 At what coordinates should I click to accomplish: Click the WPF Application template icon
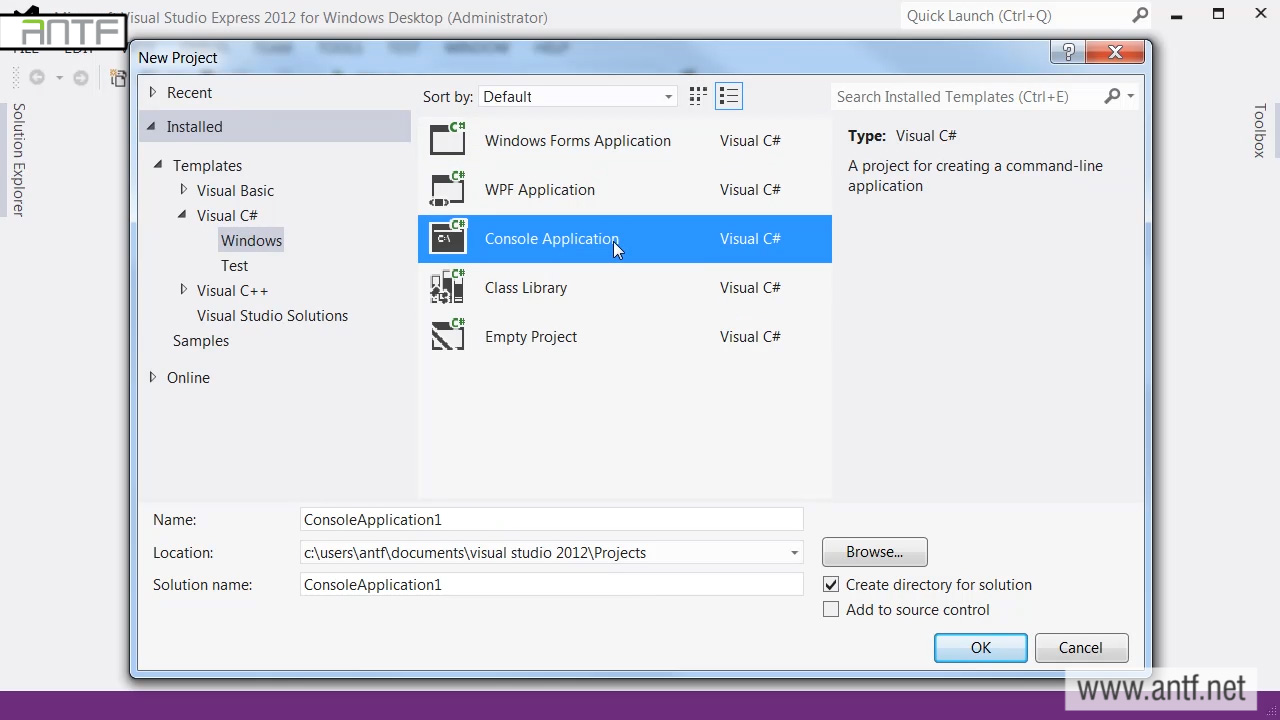coord(448,189)
